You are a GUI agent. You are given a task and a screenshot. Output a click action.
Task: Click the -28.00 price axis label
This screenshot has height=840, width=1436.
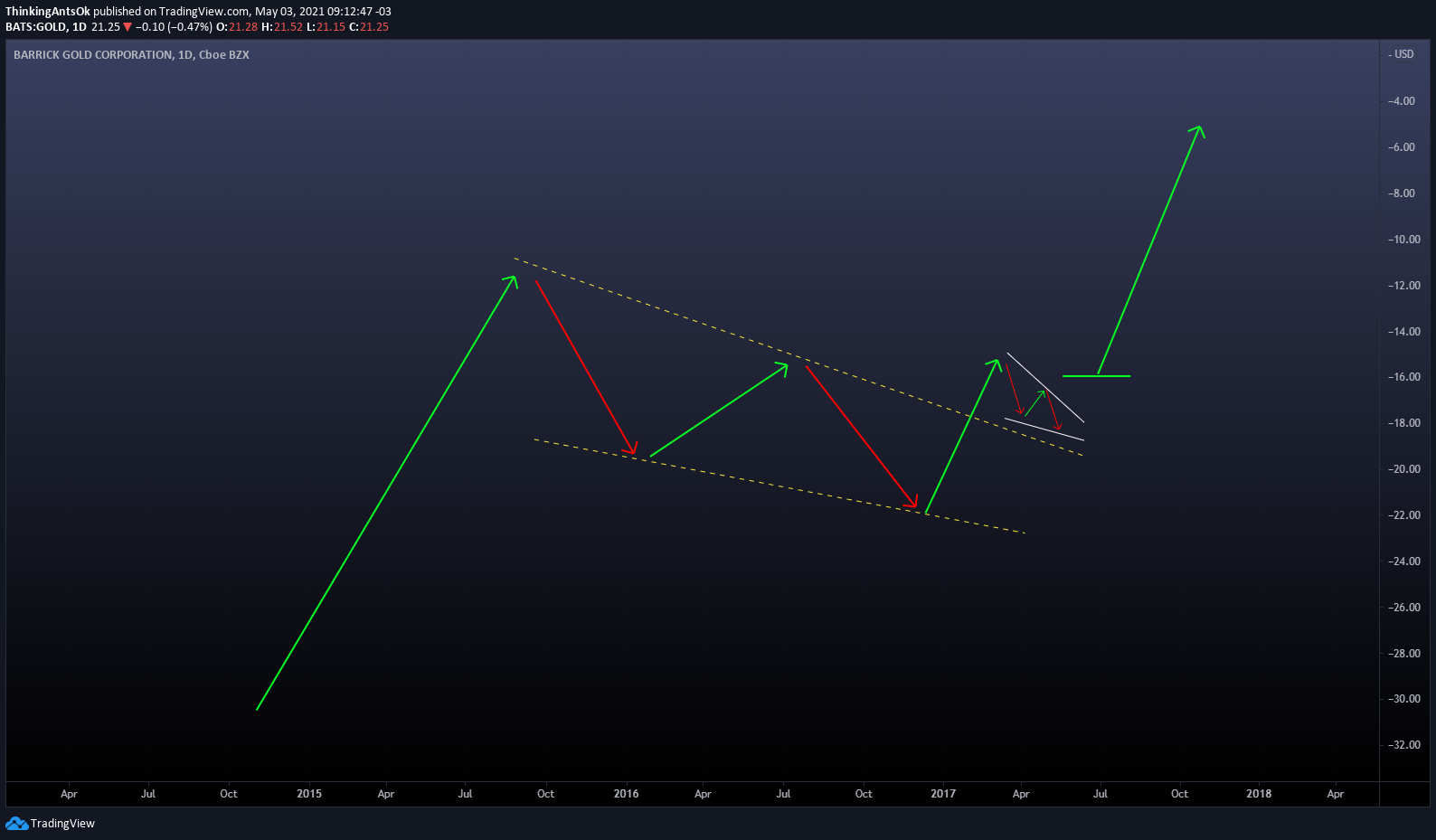1404,654
